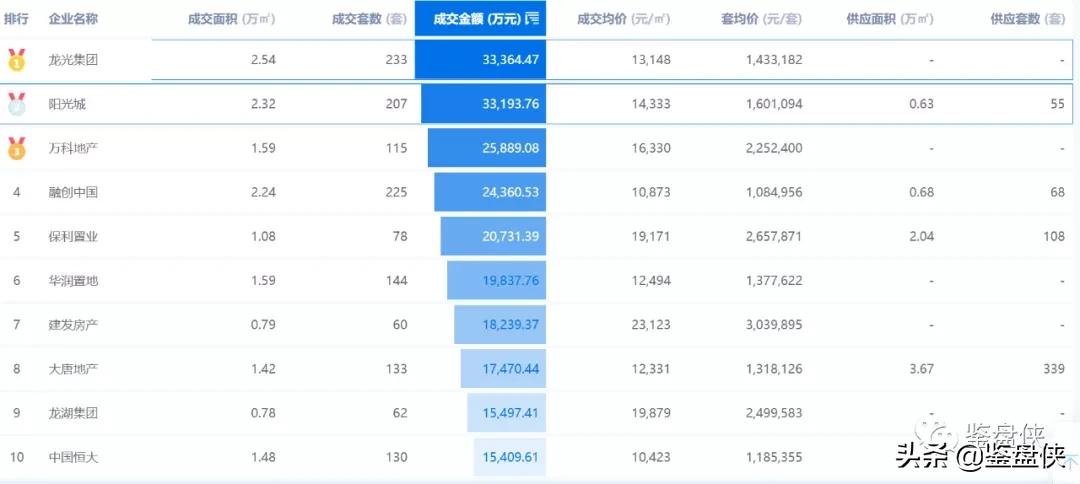Click amount value 18,239.37

tap(510, 324)
